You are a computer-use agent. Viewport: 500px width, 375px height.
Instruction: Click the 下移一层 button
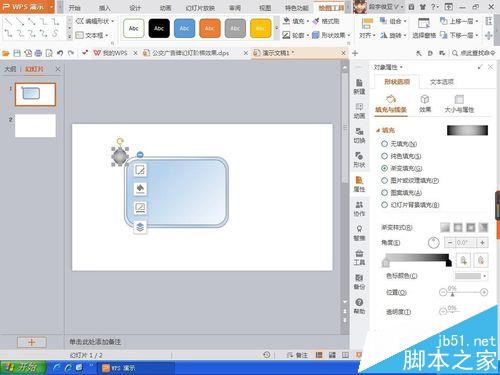pyautogui.click(x=459, y=35)
